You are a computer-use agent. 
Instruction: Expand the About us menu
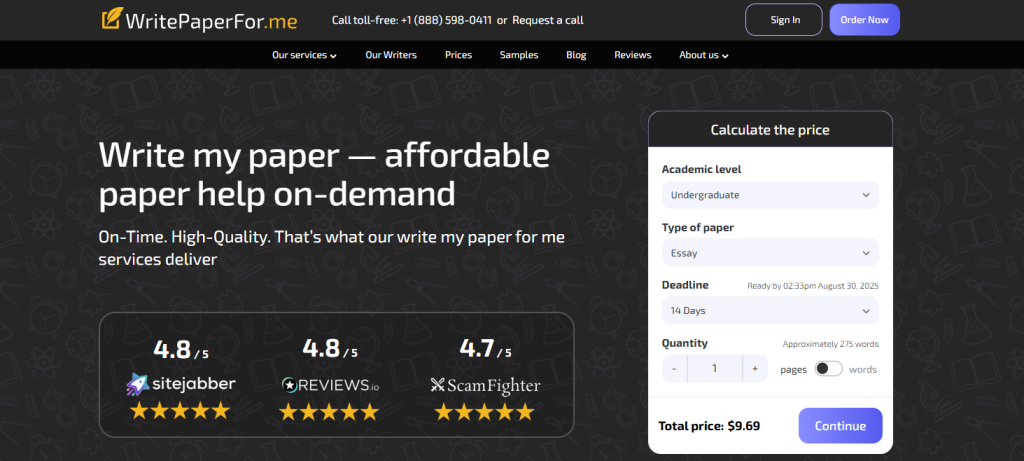[x=704, y=55]
